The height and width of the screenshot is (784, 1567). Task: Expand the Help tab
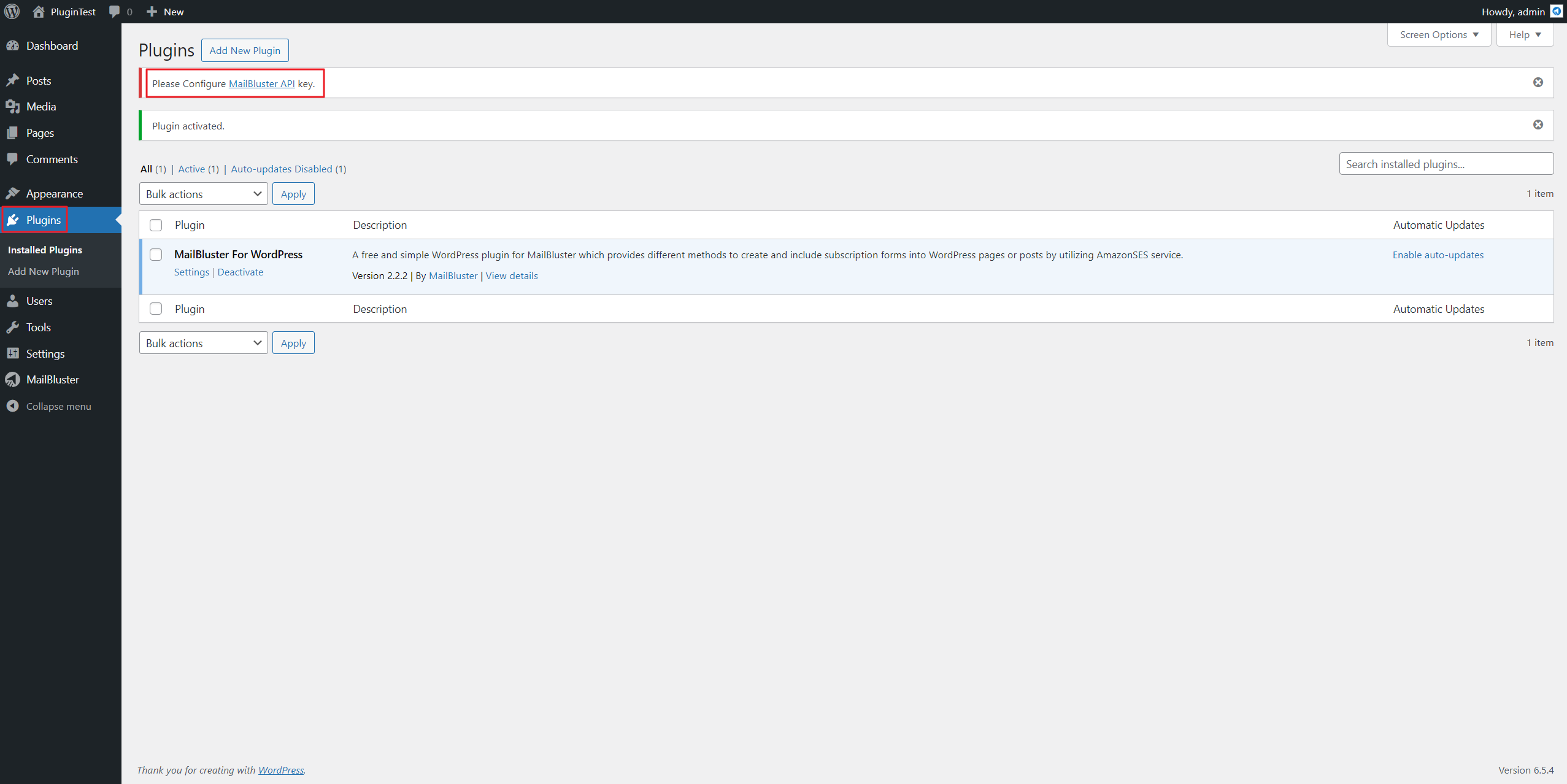coord(1524,35)
